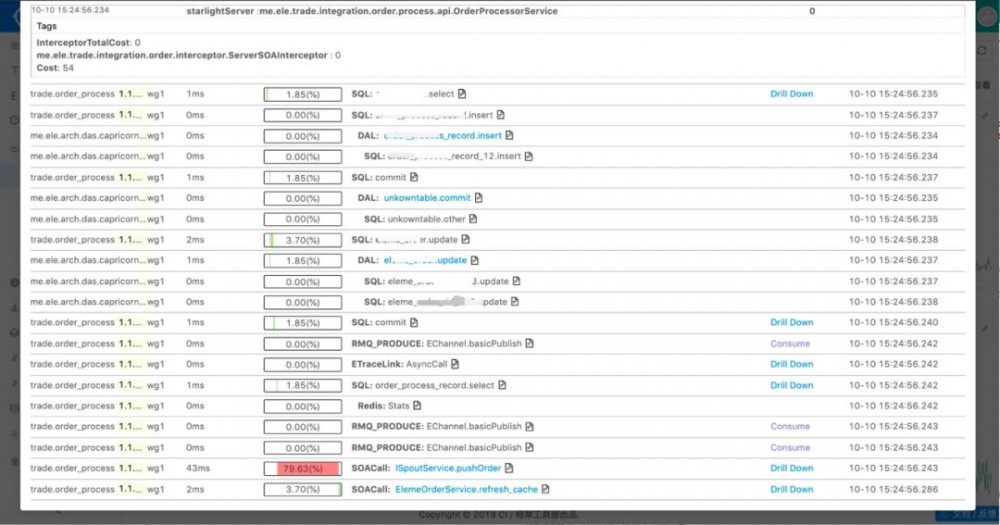Open document icon next to ElemeOrderService.refresh_cache

tap(545, 489)
